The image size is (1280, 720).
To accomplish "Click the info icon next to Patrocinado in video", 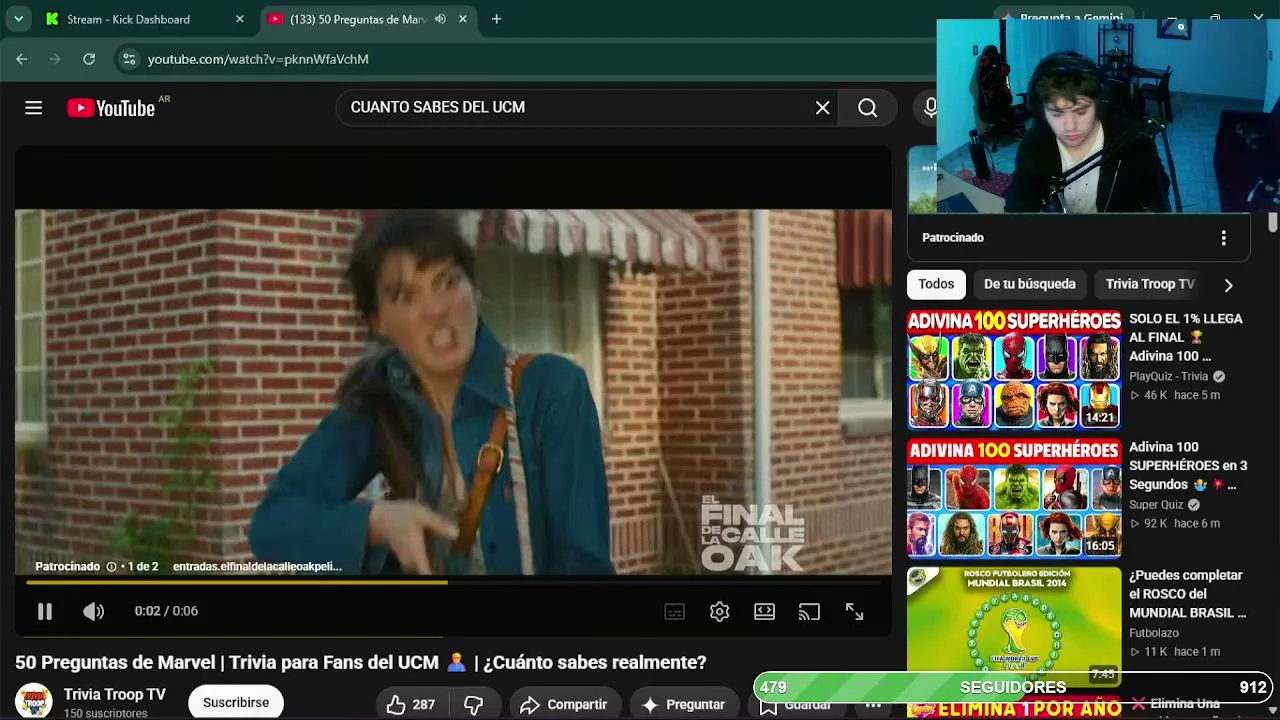I will coord(111,567).
